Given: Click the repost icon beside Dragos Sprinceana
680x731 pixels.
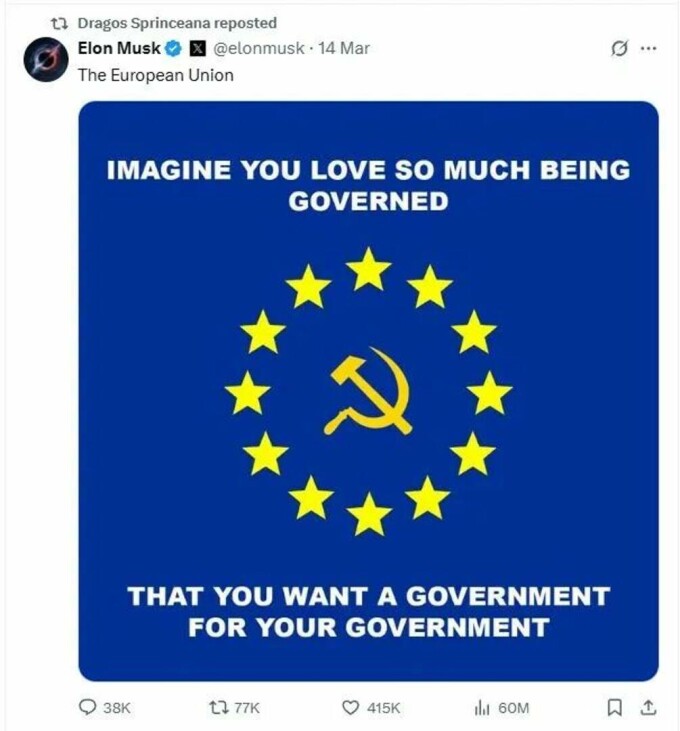Looking at the screenshot, I should 59,23.
